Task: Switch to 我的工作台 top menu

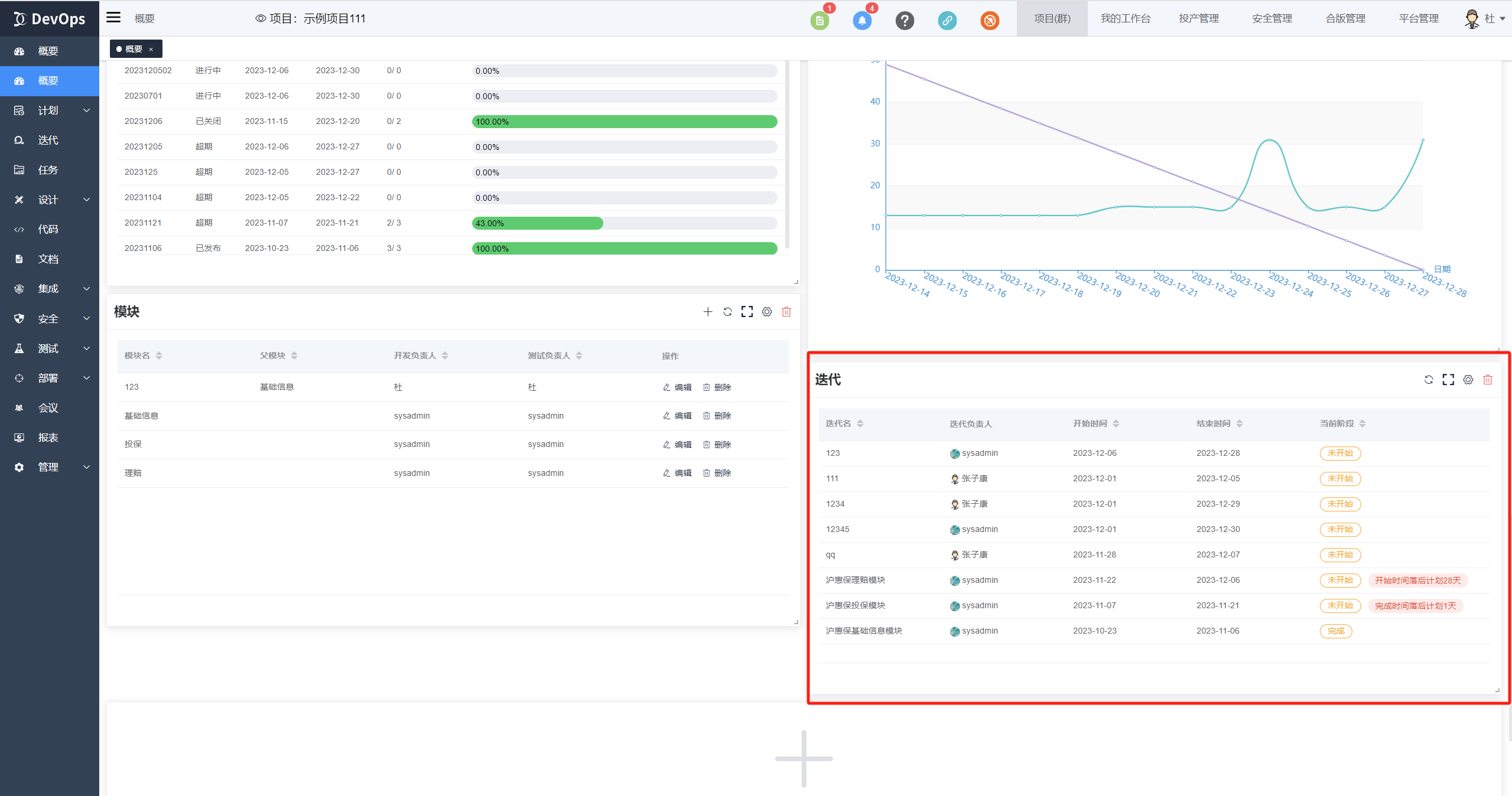Action: pos(1125,18)
